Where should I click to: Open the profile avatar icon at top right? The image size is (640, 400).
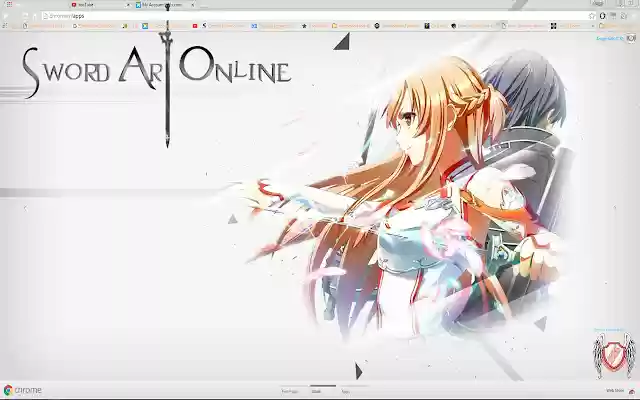631,38
